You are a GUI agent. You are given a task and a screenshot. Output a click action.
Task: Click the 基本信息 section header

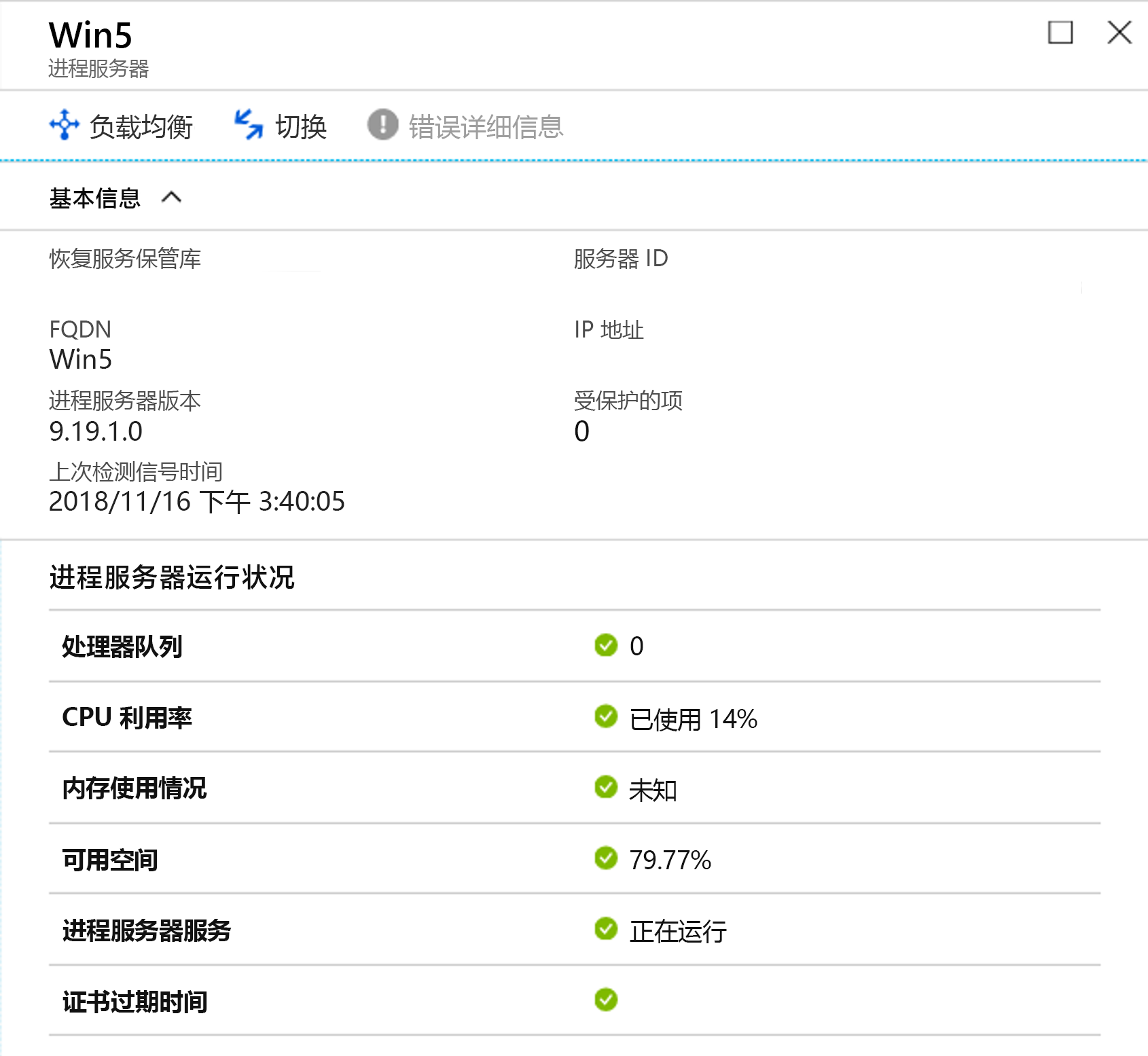94,198
